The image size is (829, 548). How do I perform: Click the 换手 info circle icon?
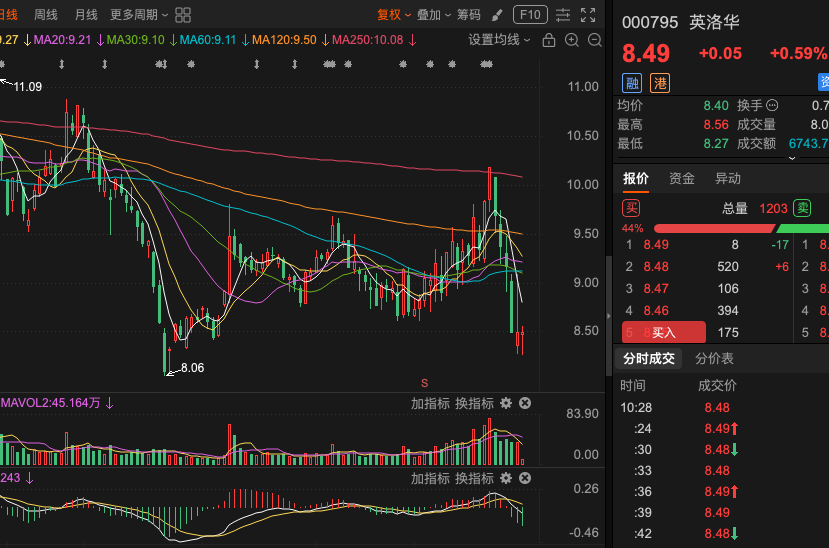point(772,105)
